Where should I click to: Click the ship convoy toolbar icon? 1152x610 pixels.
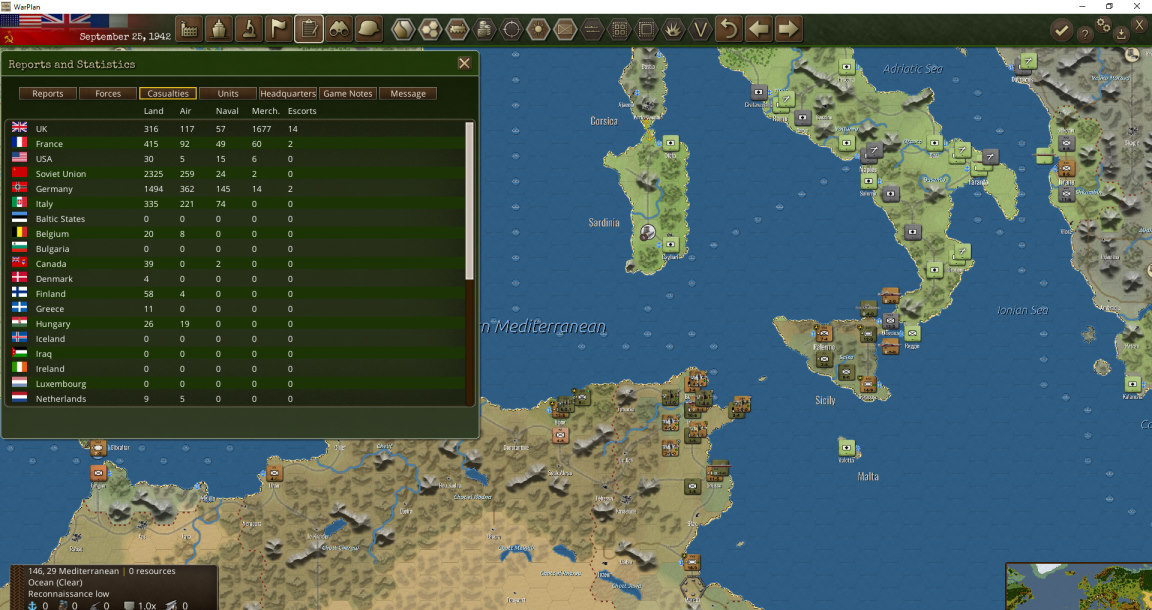220,29
